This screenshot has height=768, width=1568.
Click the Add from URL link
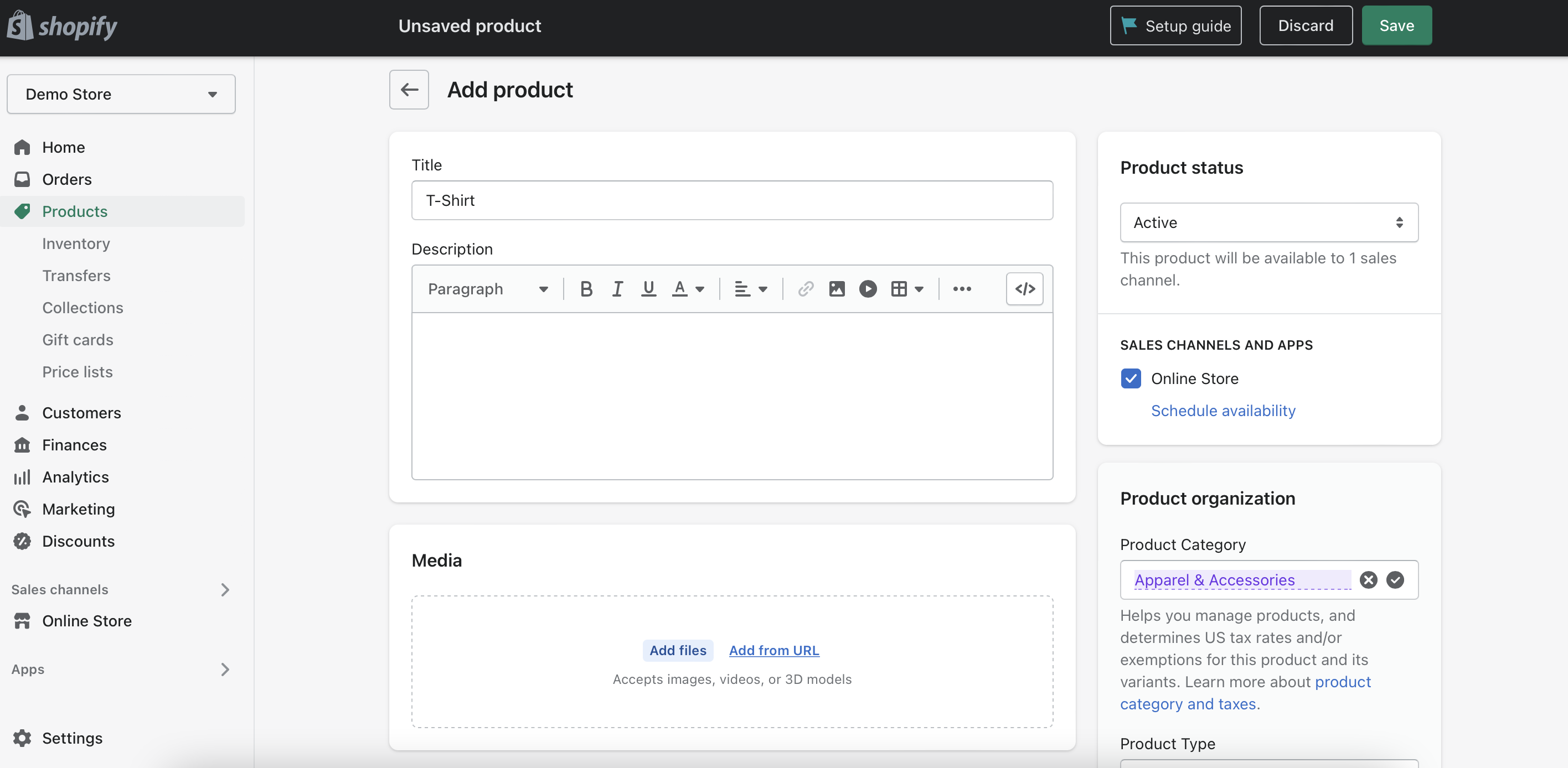click(x=773, y=651)
